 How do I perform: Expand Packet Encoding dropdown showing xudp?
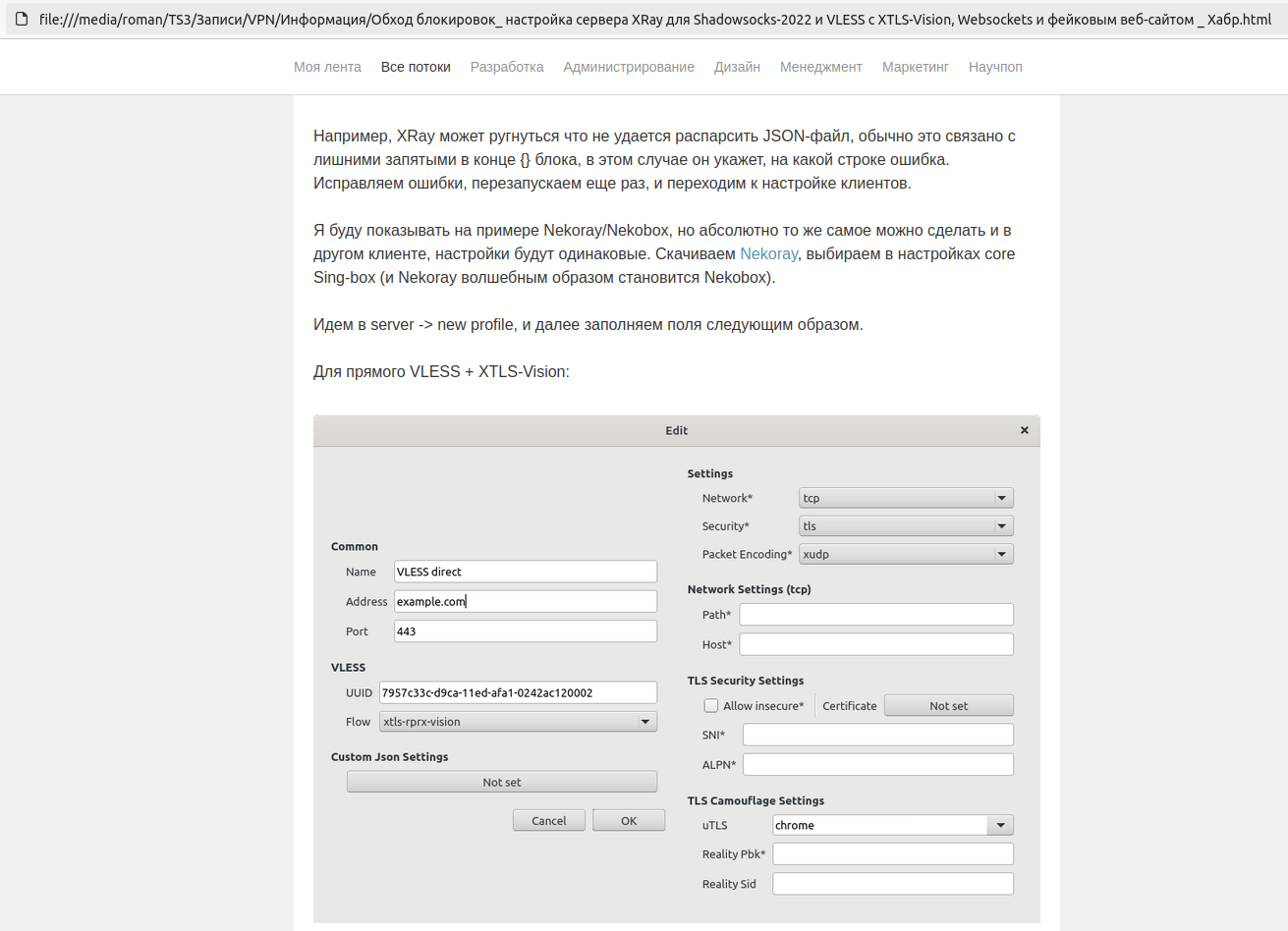pyautogui.click(x=906, y=554)
